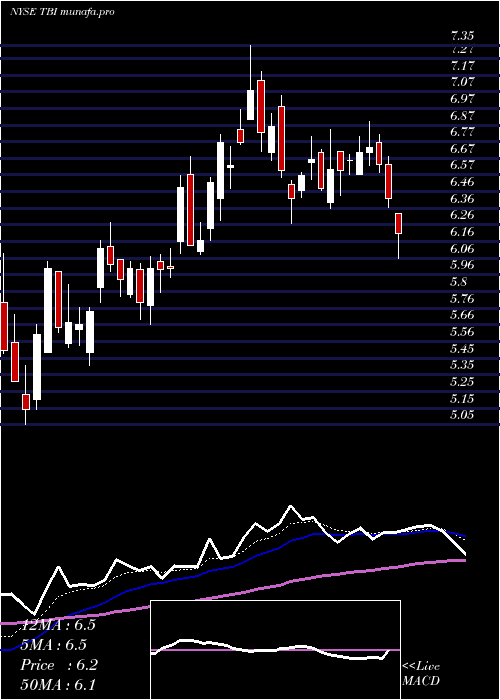Click the <<Live MACD label
This screenshot has width=500, height=700.
click(421, 673)
